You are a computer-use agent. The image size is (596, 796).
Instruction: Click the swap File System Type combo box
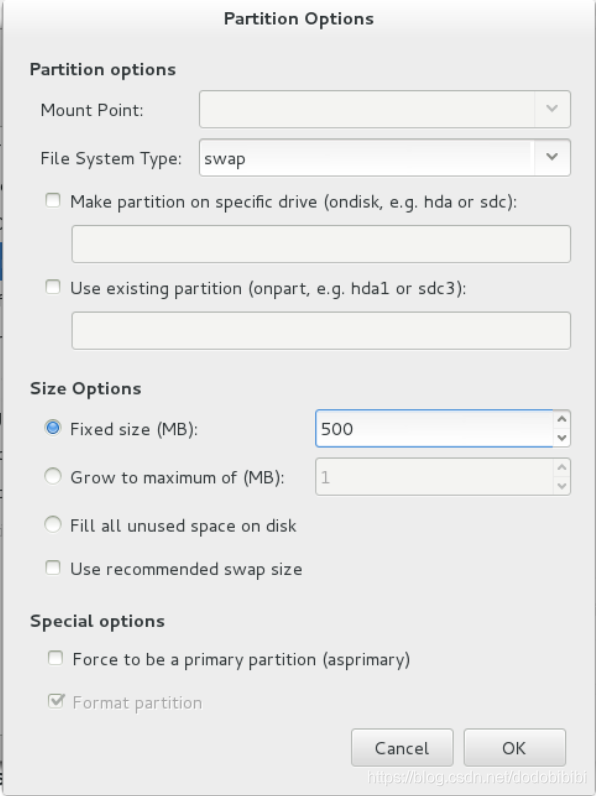[x=385, y=158]
